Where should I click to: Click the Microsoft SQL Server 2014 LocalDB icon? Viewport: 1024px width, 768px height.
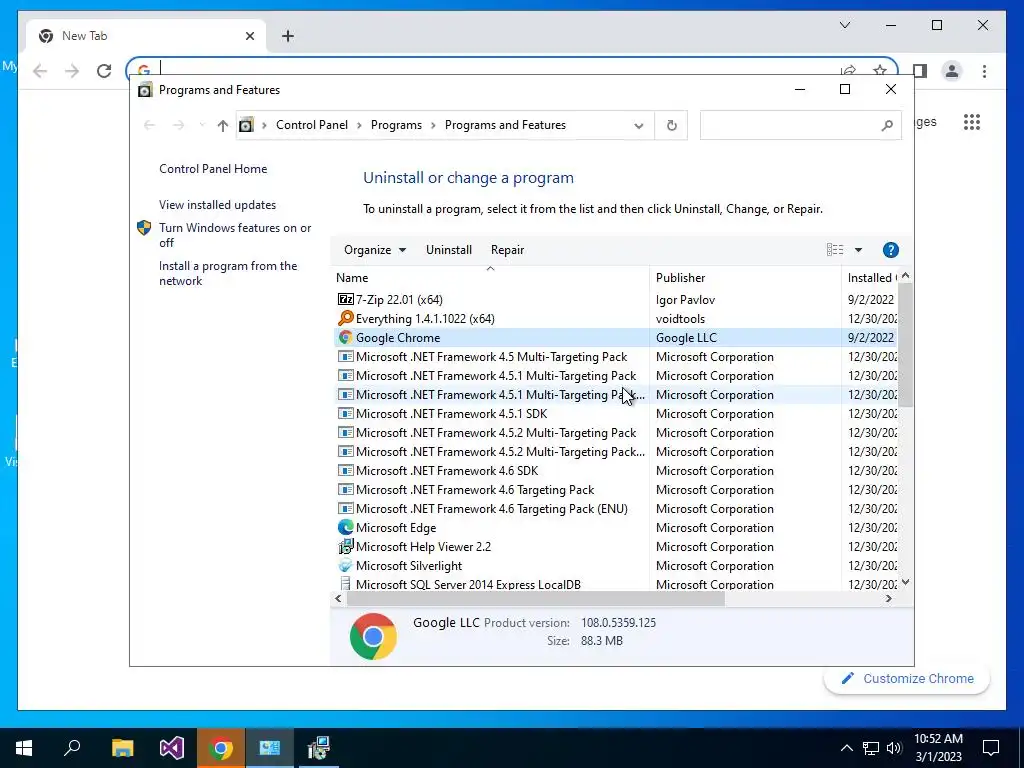(345, 584)
